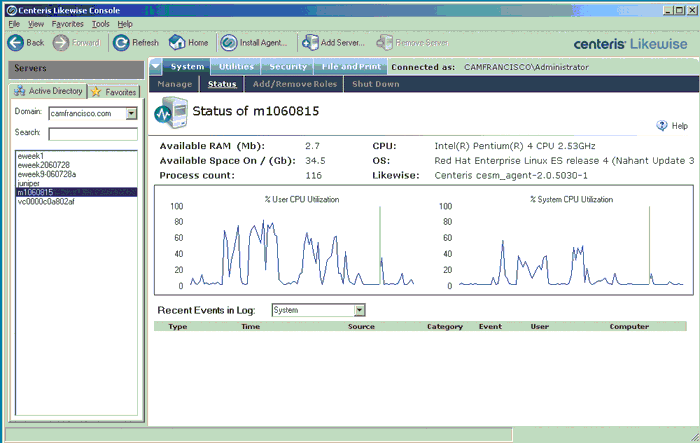Switch to the Favorites server tab
This screenshot has width=700, height=443.
[x=114, y=92]
